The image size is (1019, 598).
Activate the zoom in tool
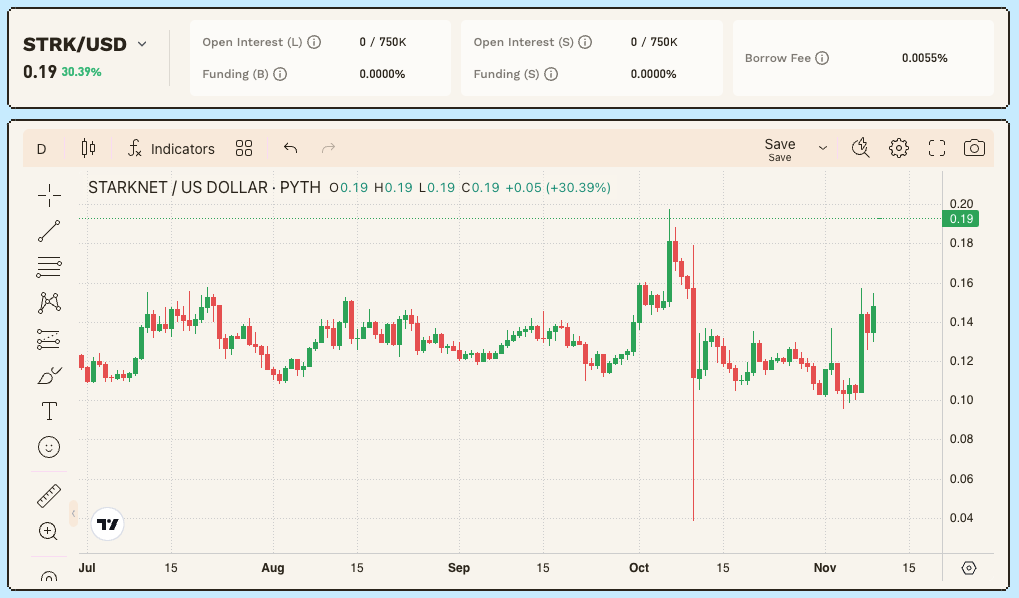(49, 532)
